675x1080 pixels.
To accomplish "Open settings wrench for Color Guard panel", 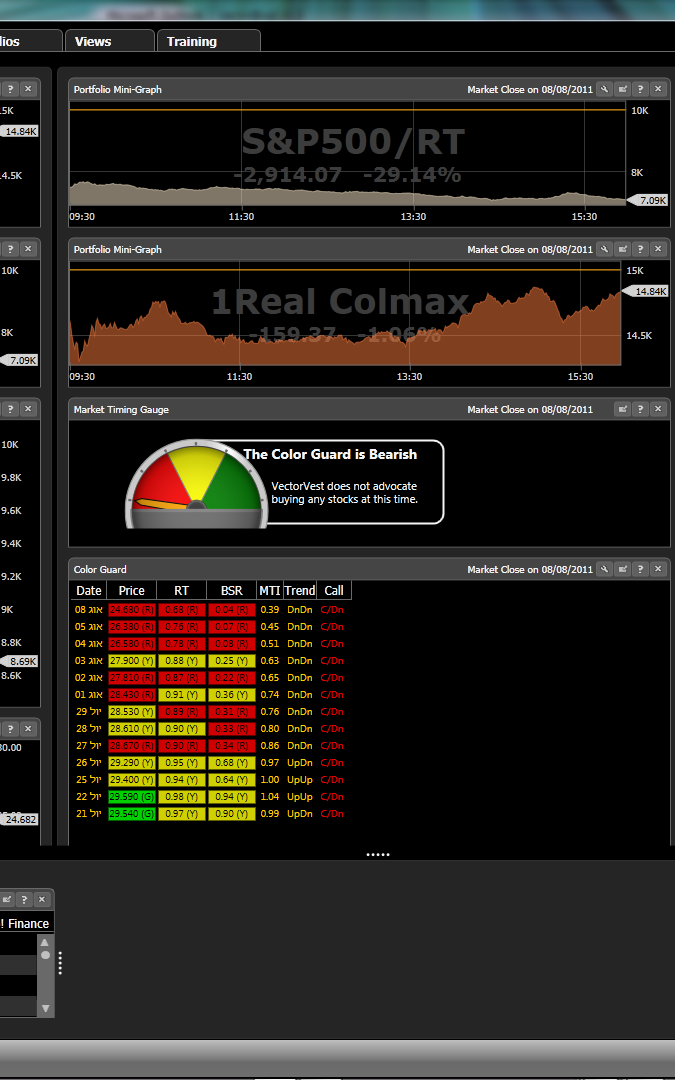I will 604,568.
